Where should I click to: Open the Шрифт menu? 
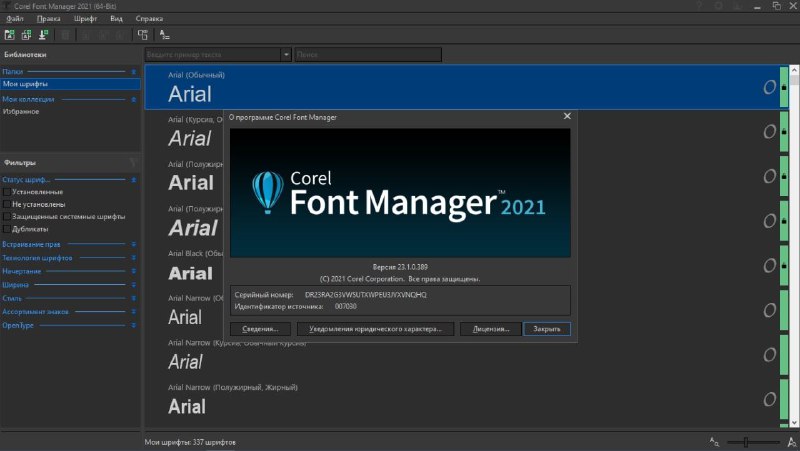pos(85,18)
